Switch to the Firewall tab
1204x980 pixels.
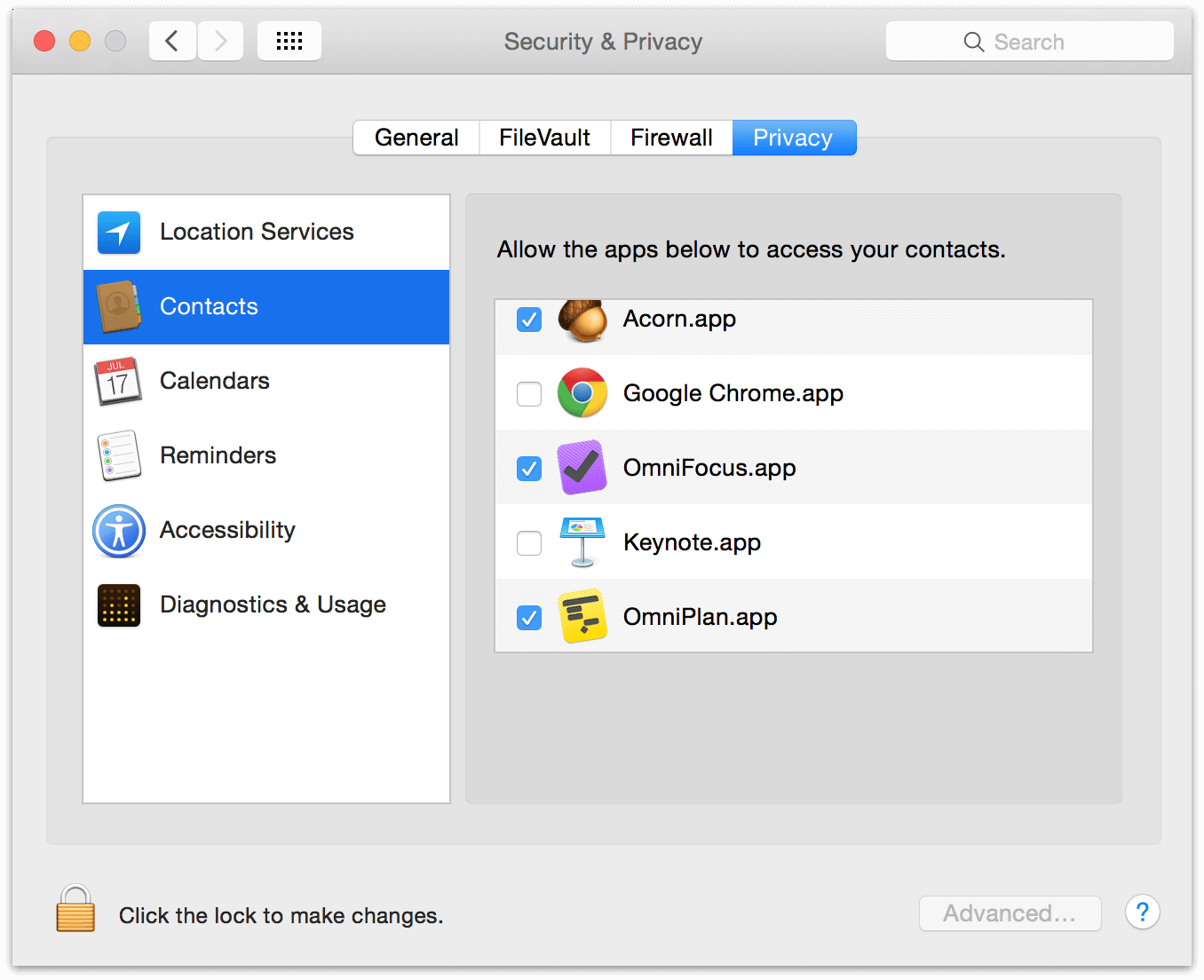pos(672,138)
